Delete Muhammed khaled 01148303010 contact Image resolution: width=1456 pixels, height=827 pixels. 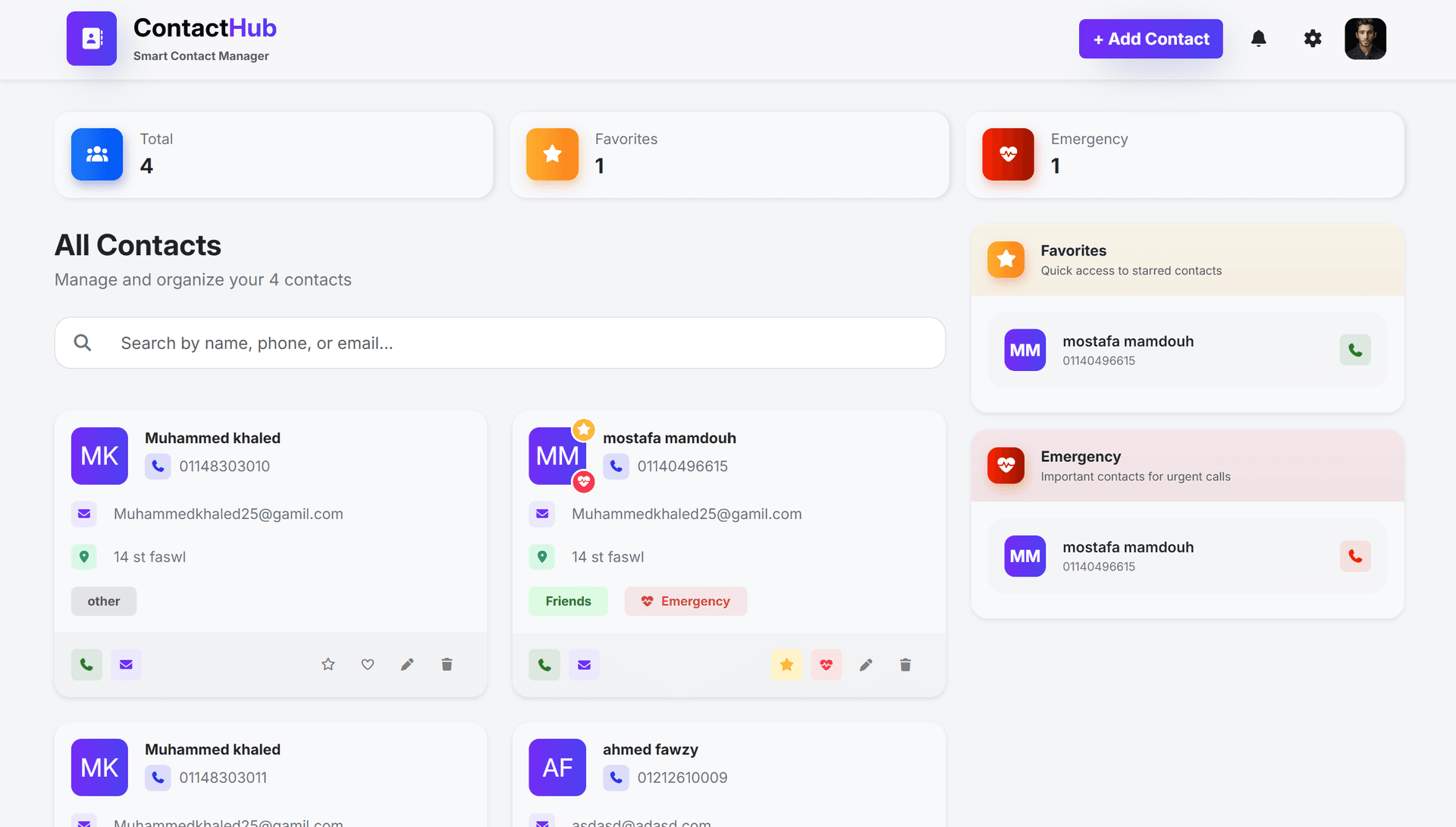(x=447, y=665)
